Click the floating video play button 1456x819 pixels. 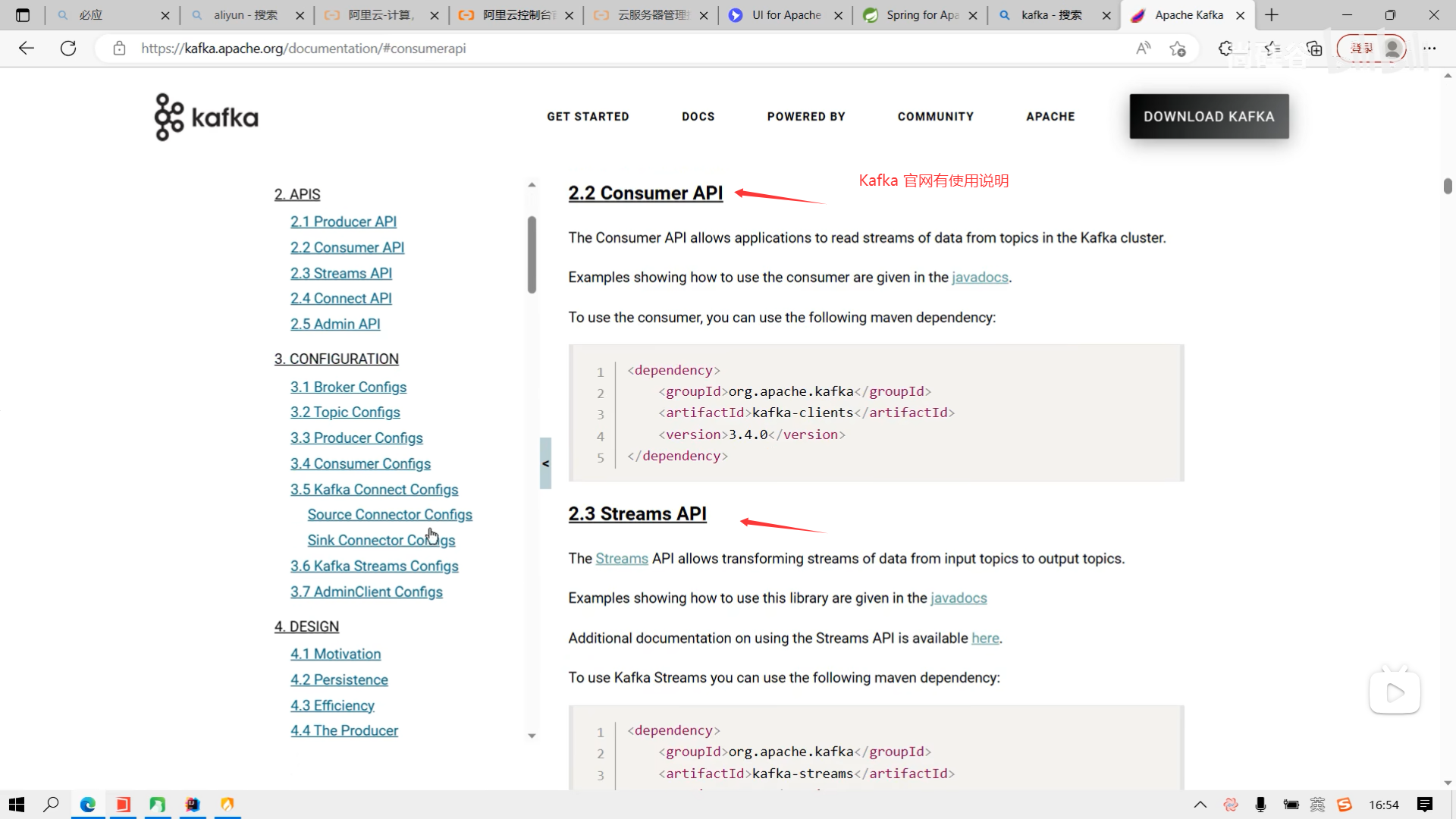tap(1394, 692)
